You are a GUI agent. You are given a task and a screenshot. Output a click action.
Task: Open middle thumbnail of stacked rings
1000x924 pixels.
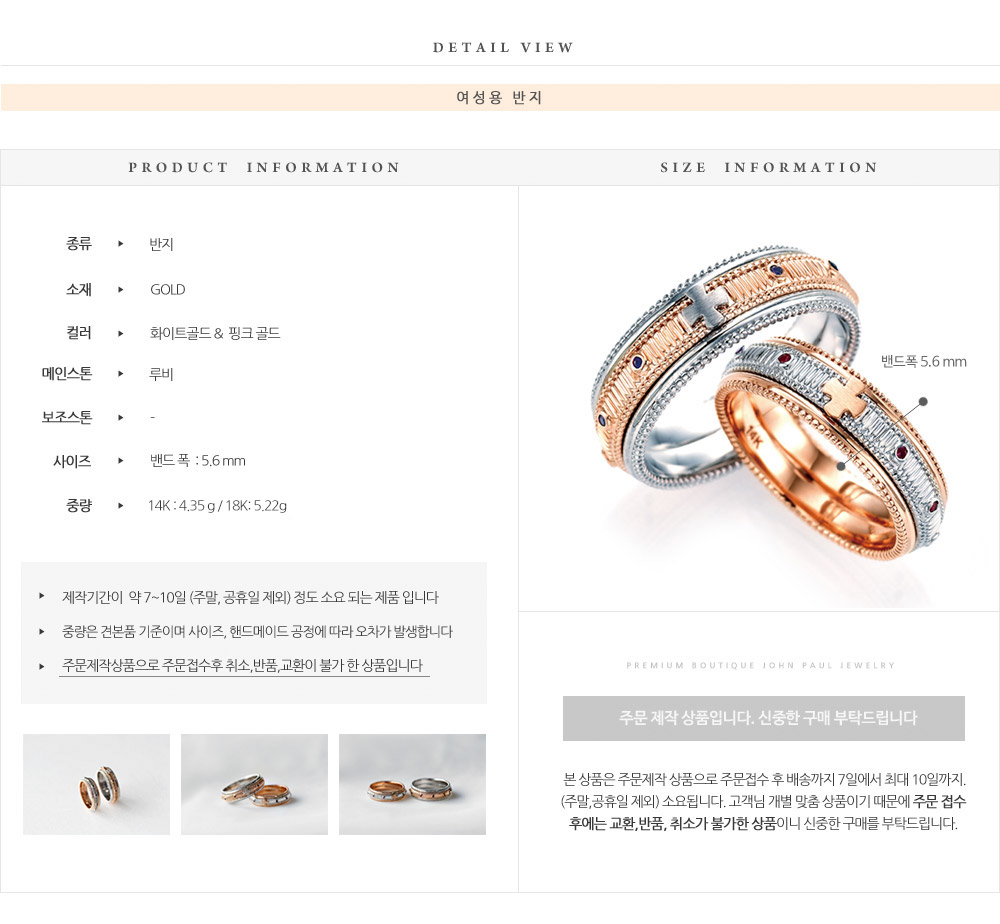(254, 784)
